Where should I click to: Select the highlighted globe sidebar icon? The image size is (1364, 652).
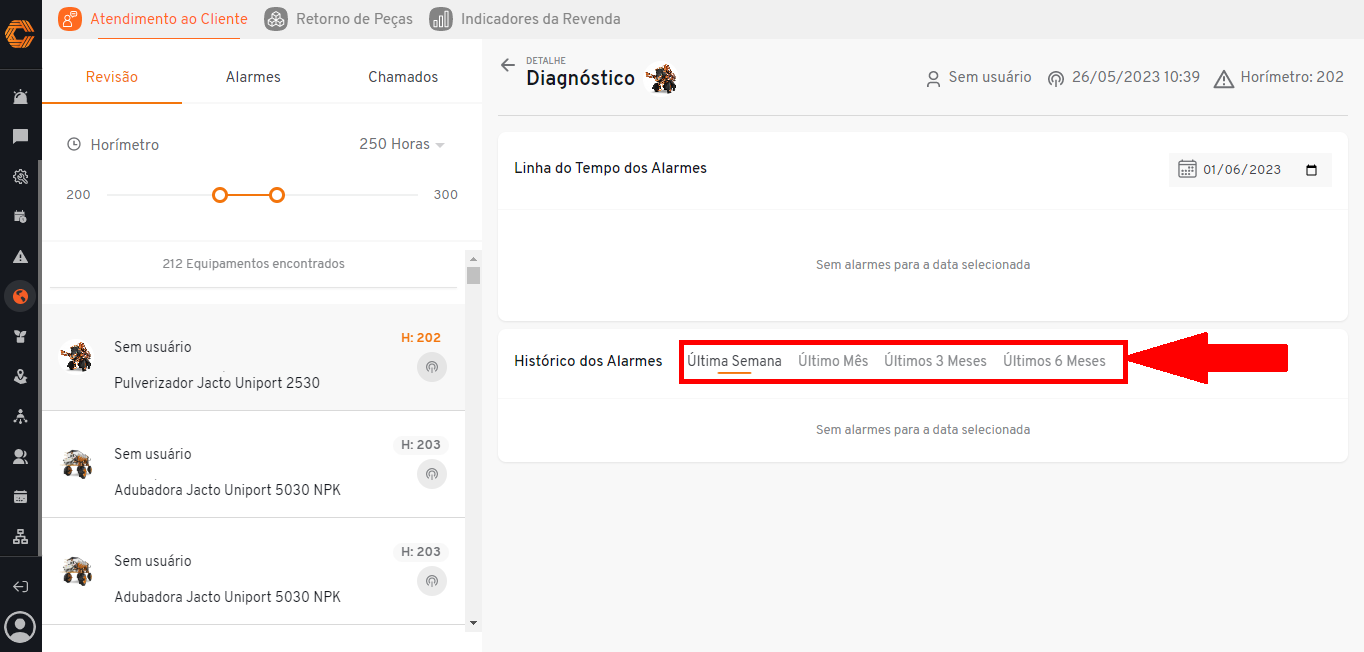pyautogui.click(x=20, y=296)
